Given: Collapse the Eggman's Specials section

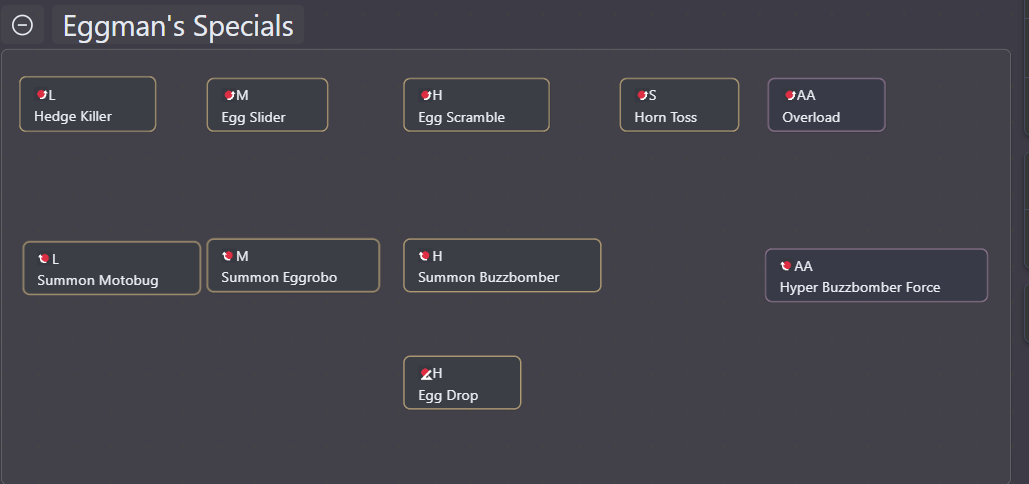Looking at the screenshot, I should click(x=22, y=25).
